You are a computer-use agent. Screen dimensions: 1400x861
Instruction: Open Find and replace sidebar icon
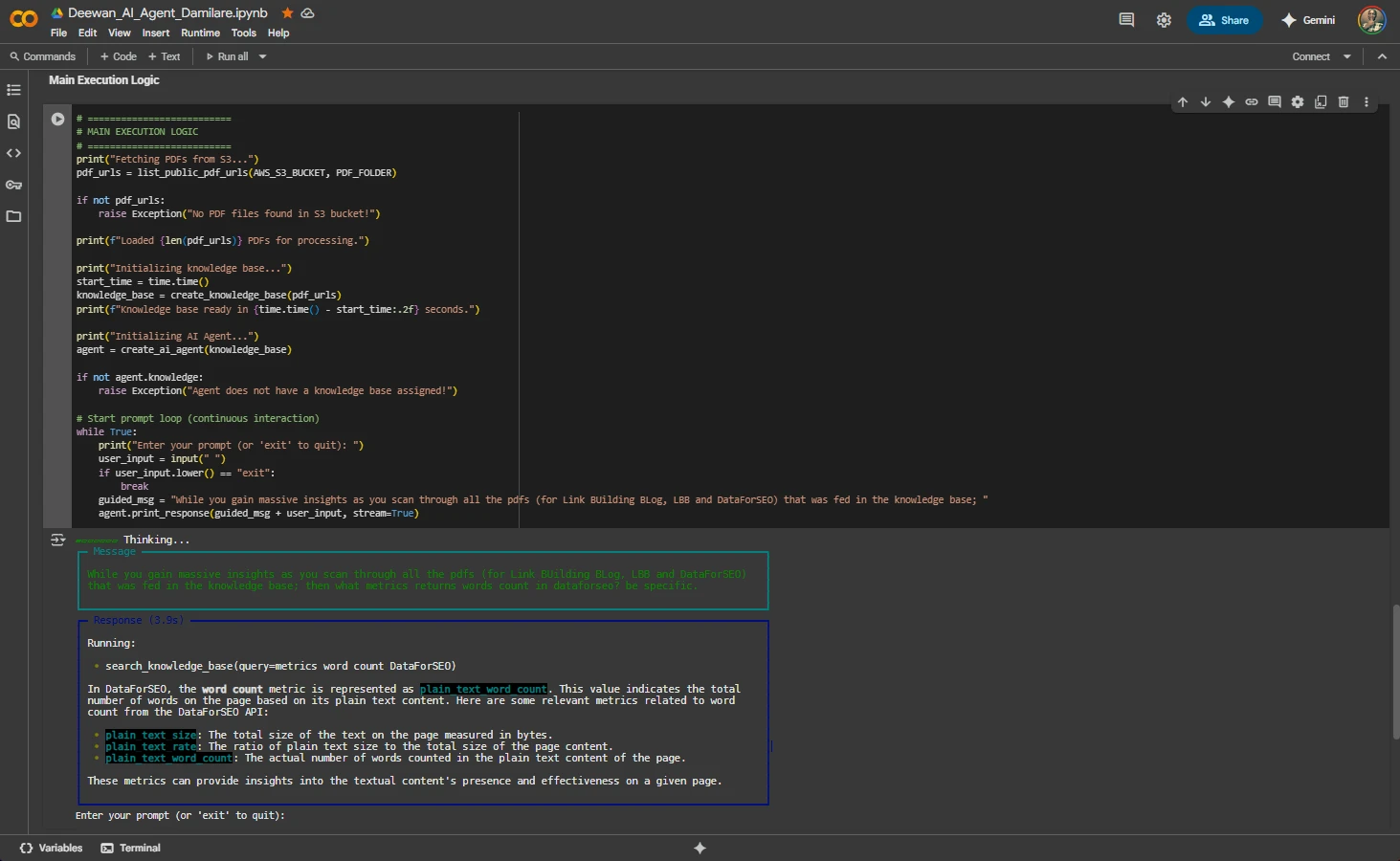[13, 121]
